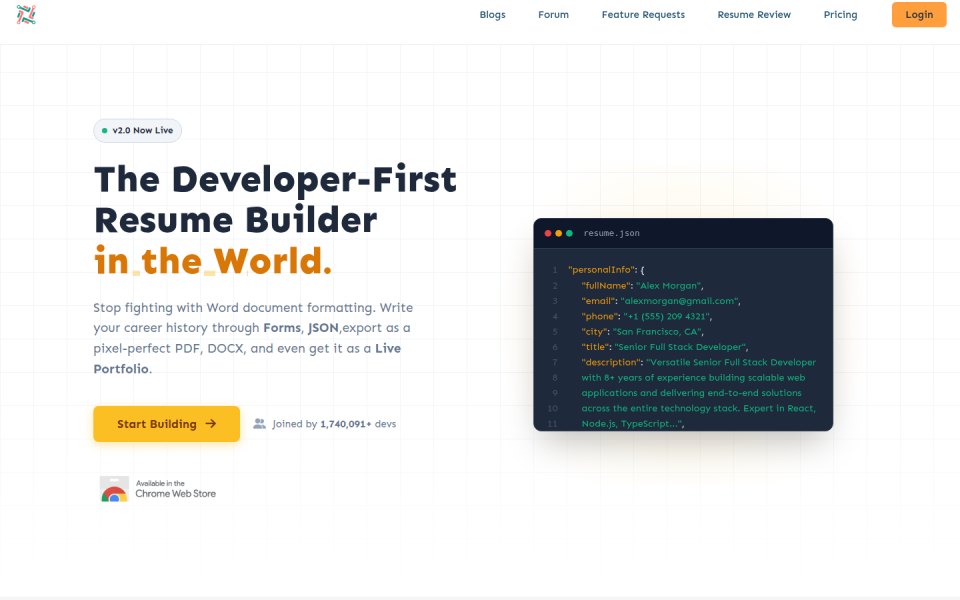Viewport: 960px width, 600px height.
Task: Click the green dot in code window
Action: 569,233
